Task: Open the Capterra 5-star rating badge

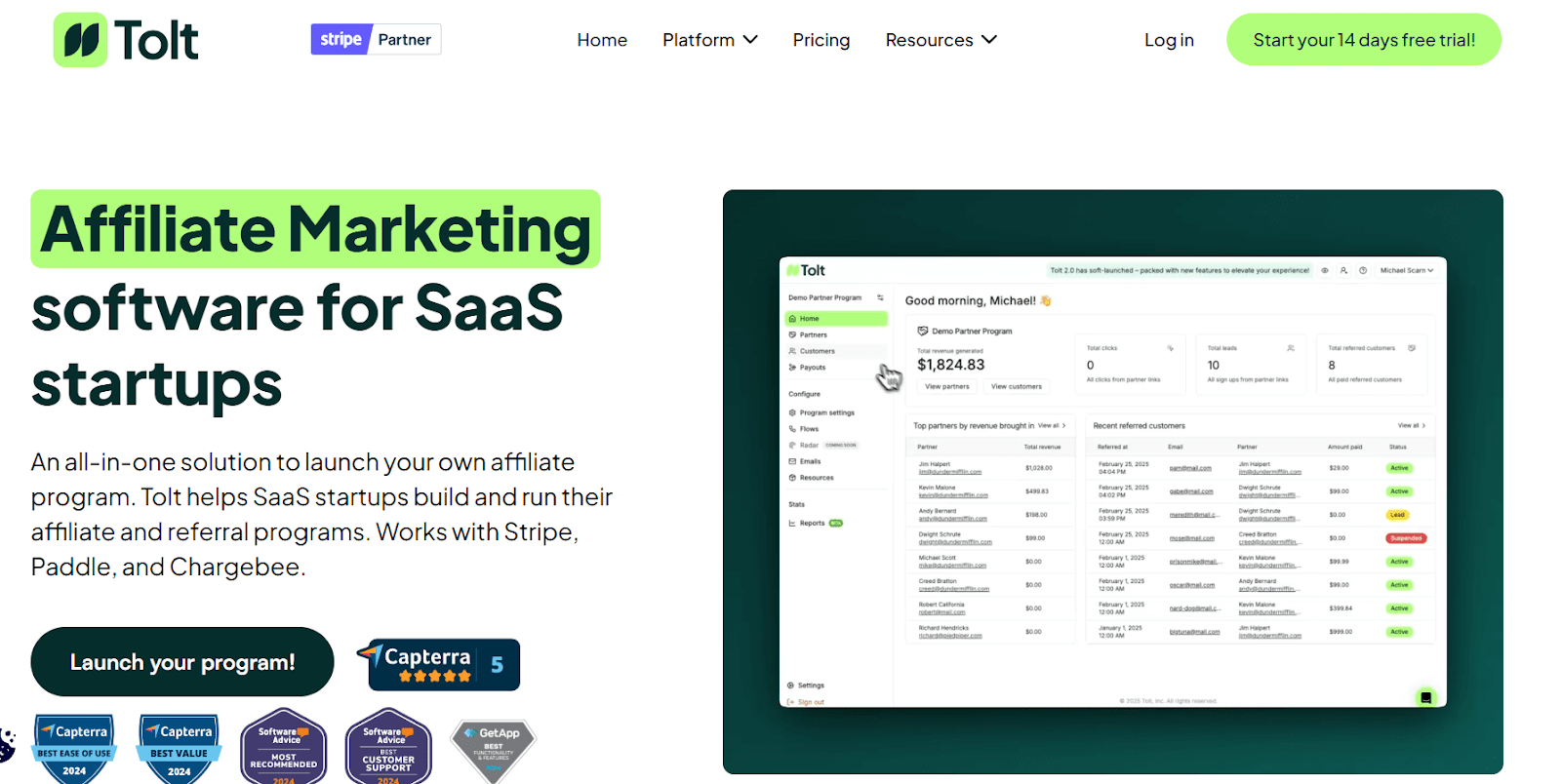Action: (438, 664)
